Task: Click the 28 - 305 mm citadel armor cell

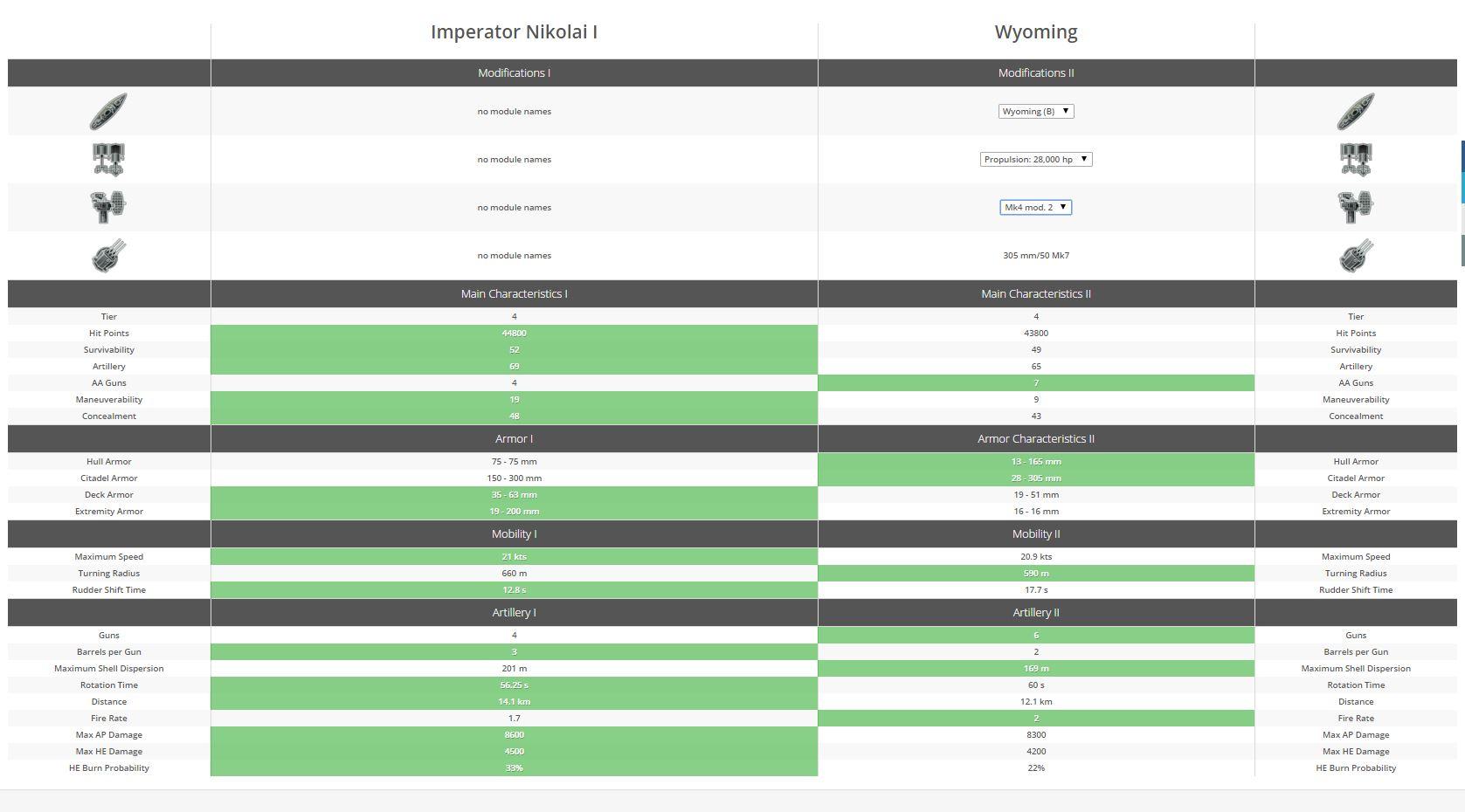Action: (1036, 478)
